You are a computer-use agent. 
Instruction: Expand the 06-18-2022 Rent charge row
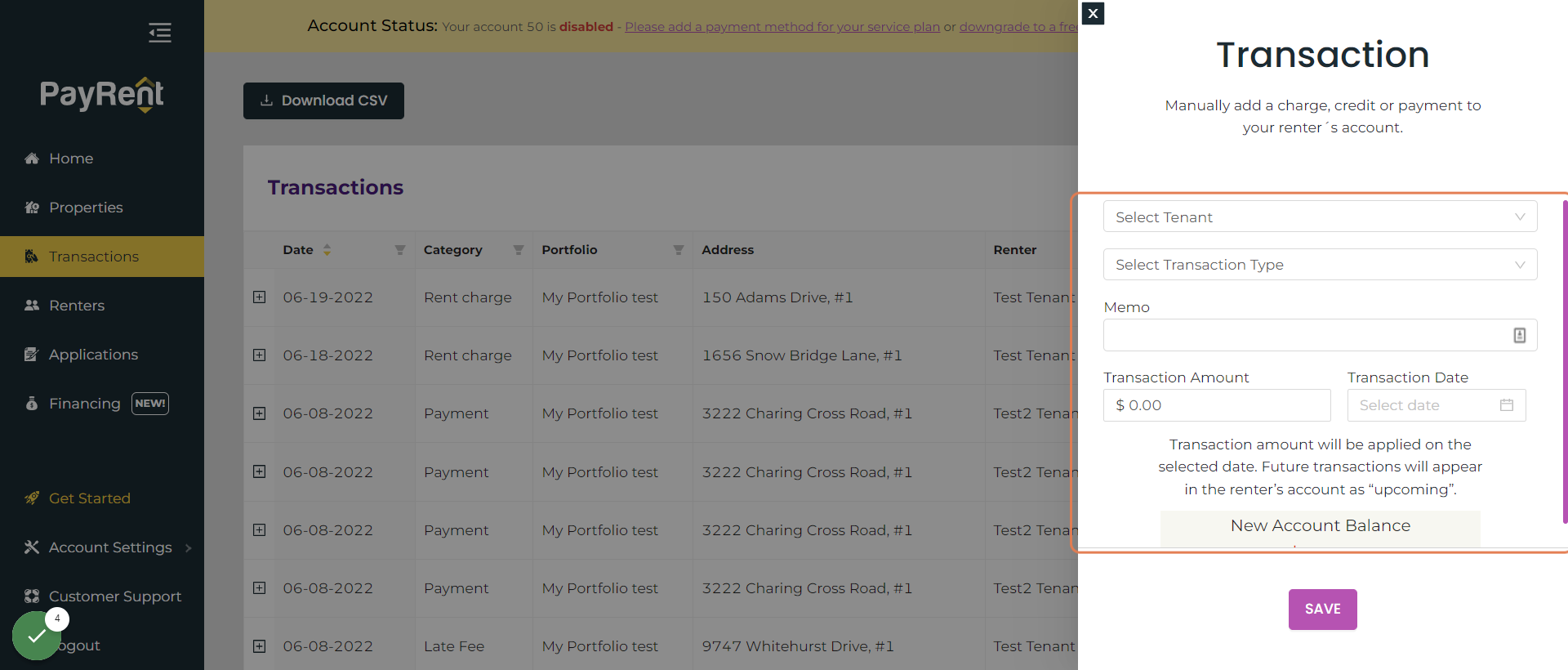pos(259,355)
